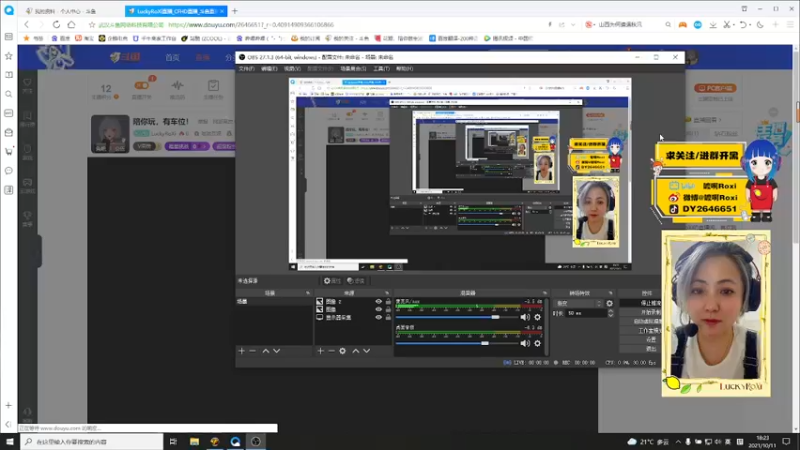
Task: Pop out the Audio Mixer dock panel
Action: [544, 293]
